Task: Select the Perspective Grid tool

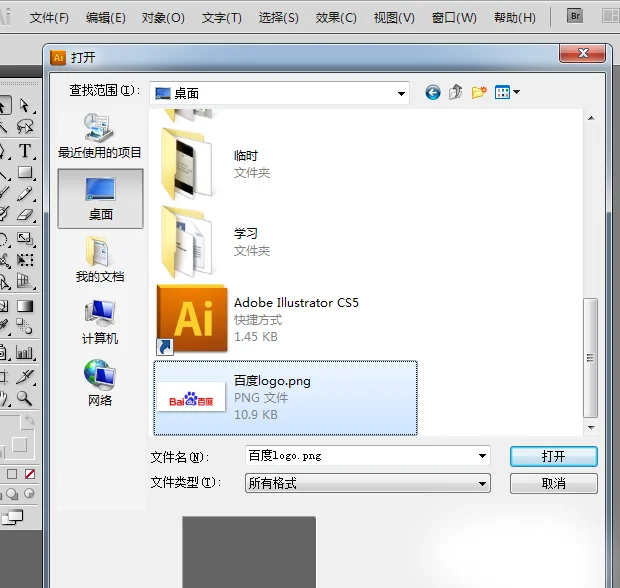Action: click(25, 281)
